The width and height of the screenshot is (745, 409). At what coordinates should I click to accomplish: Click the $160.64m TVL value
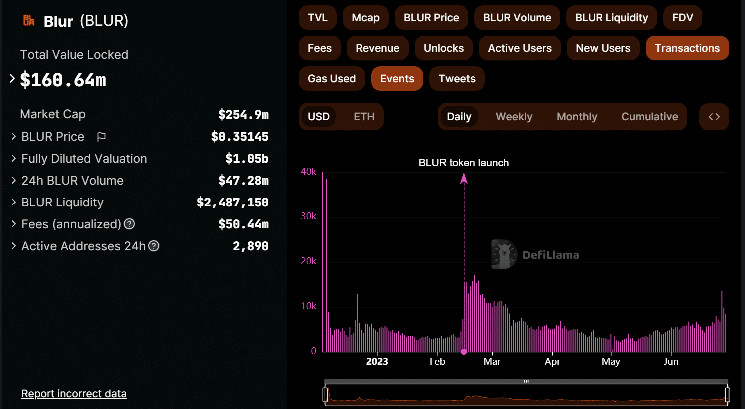(x=63, y=80)
